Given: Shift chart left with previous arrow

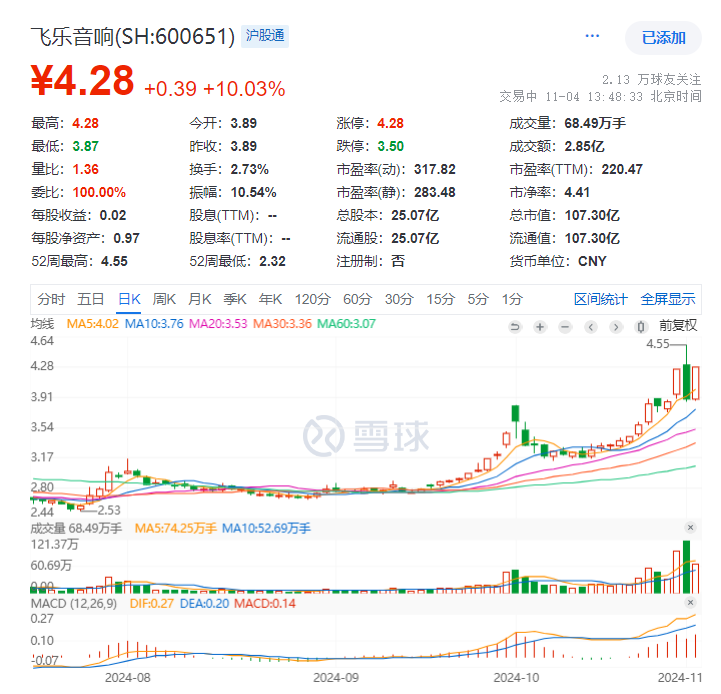Looking at the screenshot, I should [x=591, y=327].
